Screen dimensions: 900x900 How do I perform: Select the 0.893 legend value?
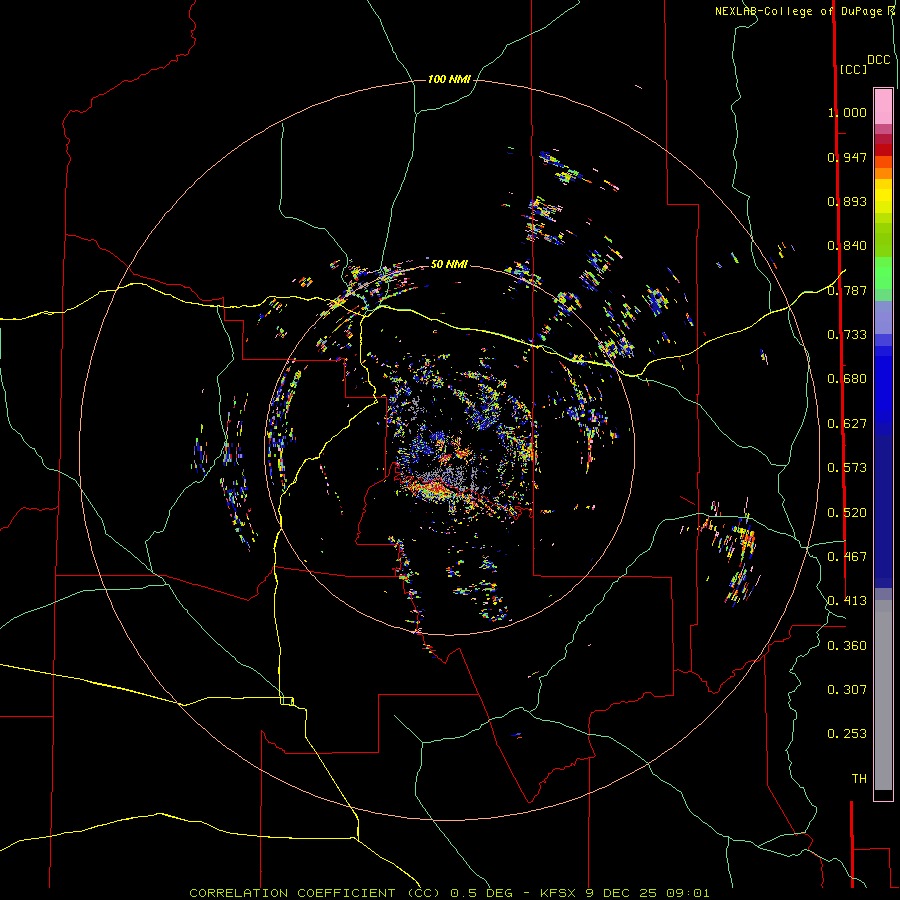point(847,201)
